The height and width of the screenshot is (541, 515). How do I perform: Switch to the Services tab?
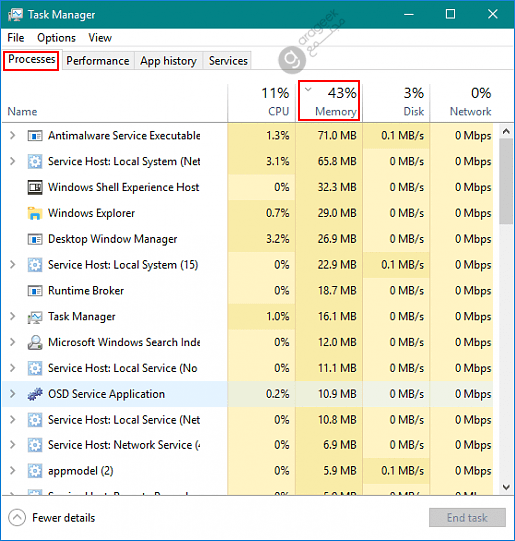(x=228, y=61)
